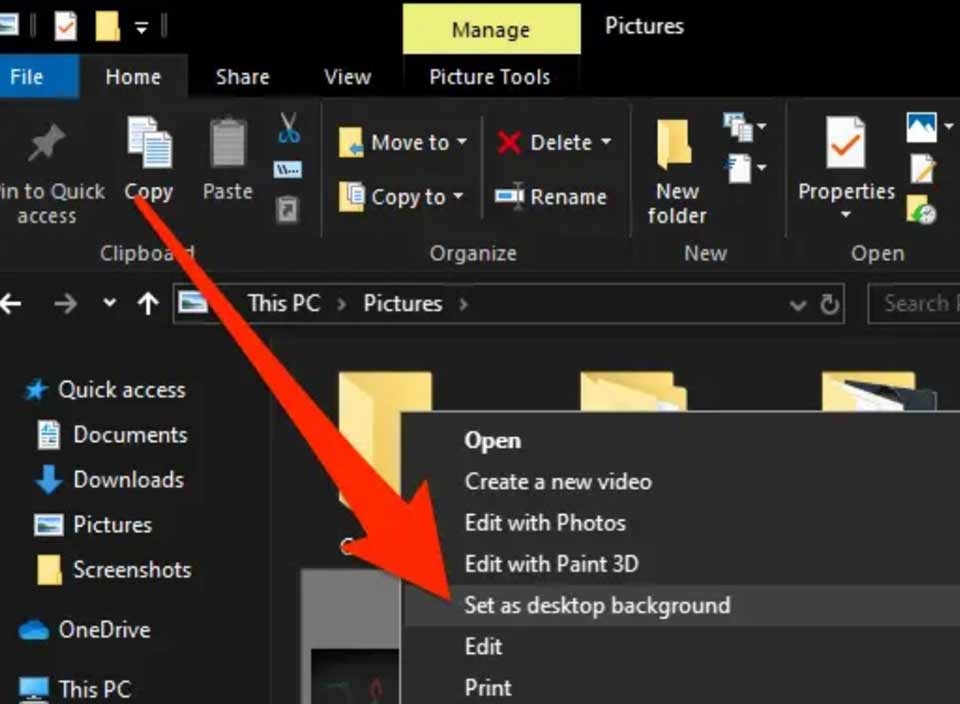
Task: Open the Move to menu
Action: tap(403, 143)
